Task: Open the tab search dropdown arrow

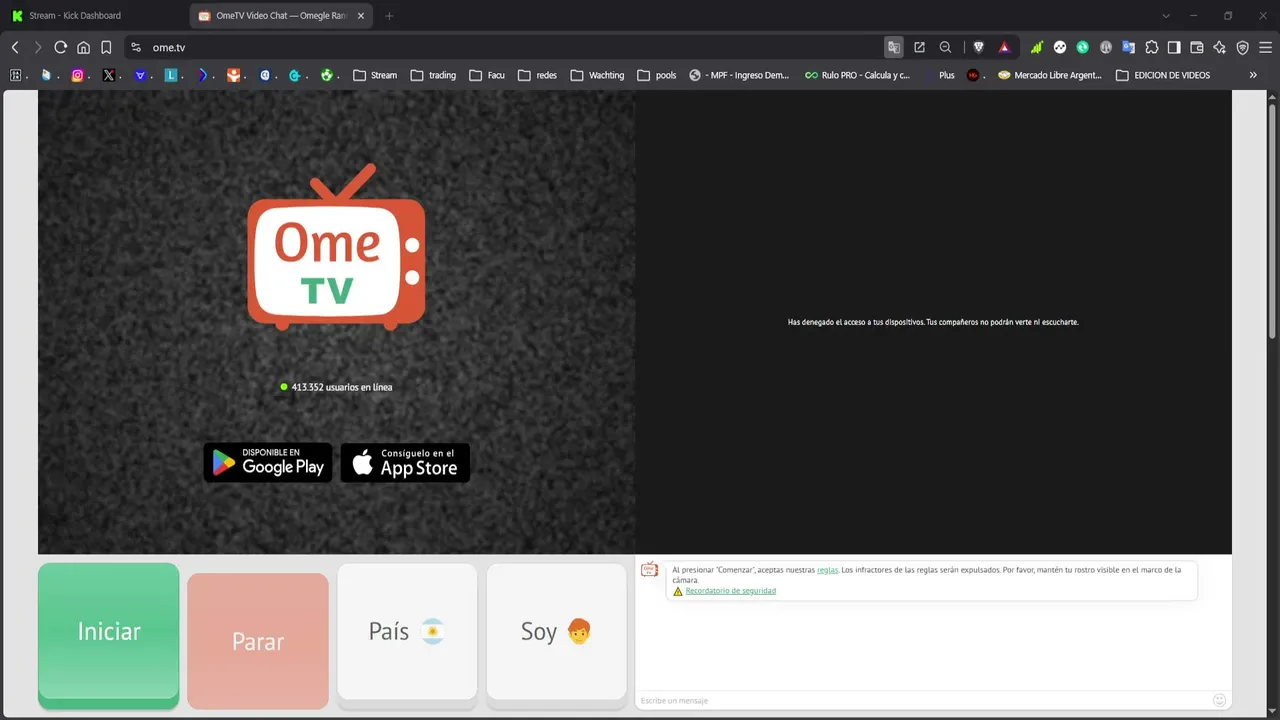Action: [x=1166, y=16]
